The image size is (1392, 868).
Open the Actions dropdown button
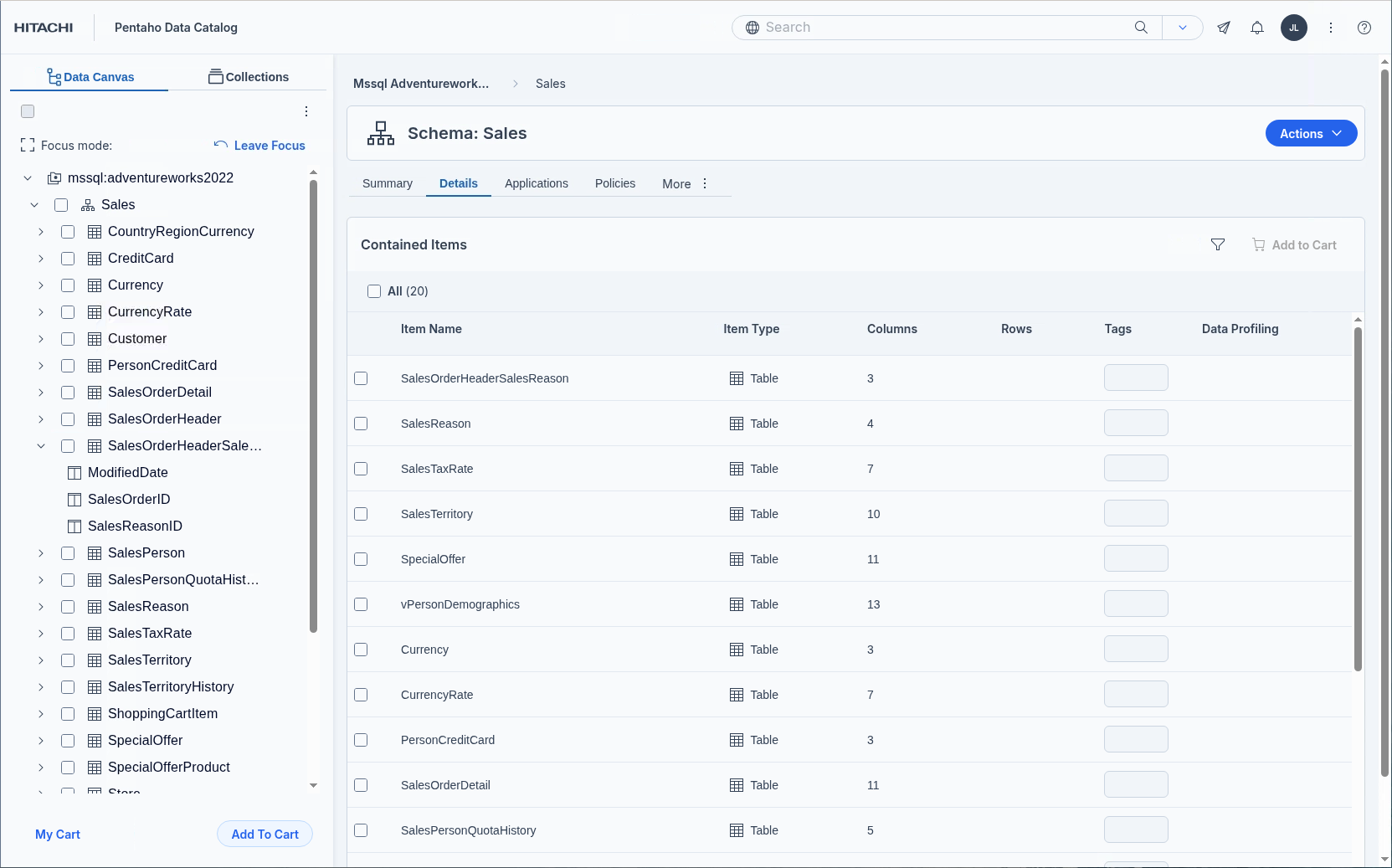pyautogui.click(x=1310, y=134)
